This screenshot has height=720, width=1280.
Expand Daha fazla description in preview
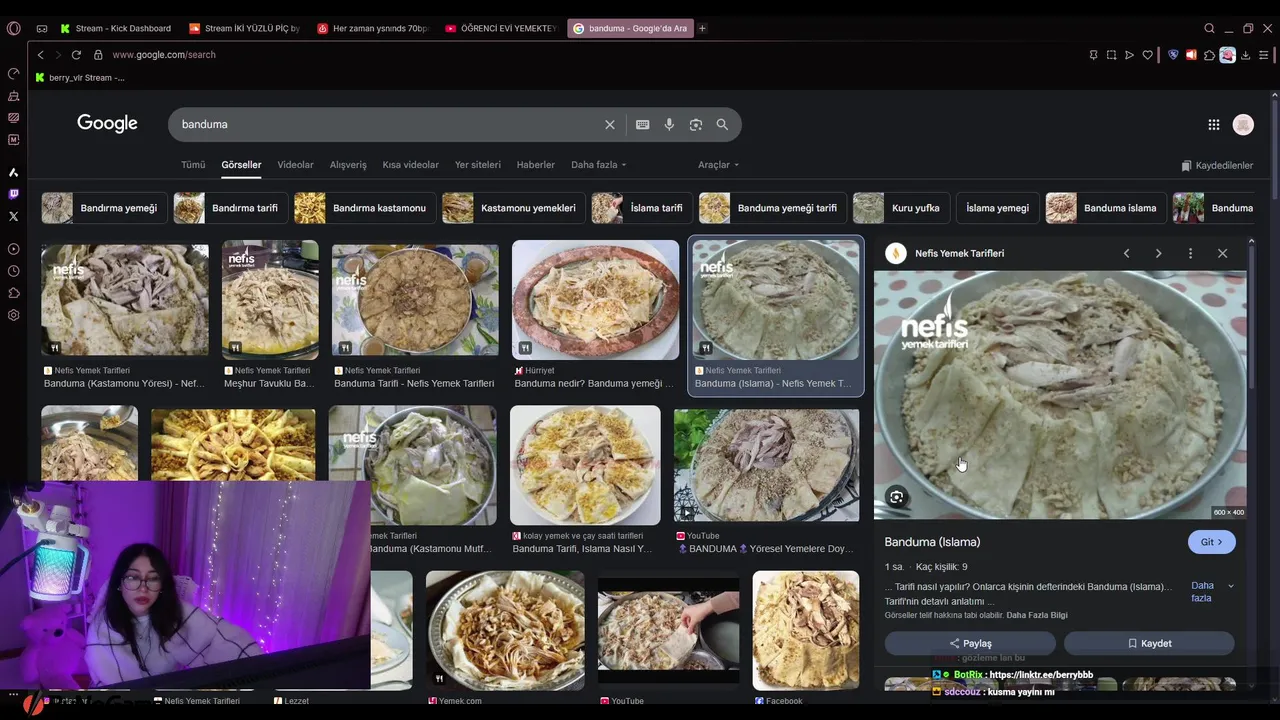(1211, 592)
